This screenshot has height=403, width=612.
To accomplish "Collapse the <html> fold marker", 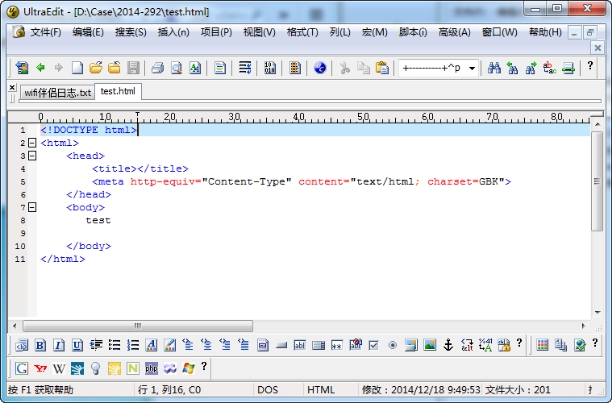I will (x=32, y=143).
